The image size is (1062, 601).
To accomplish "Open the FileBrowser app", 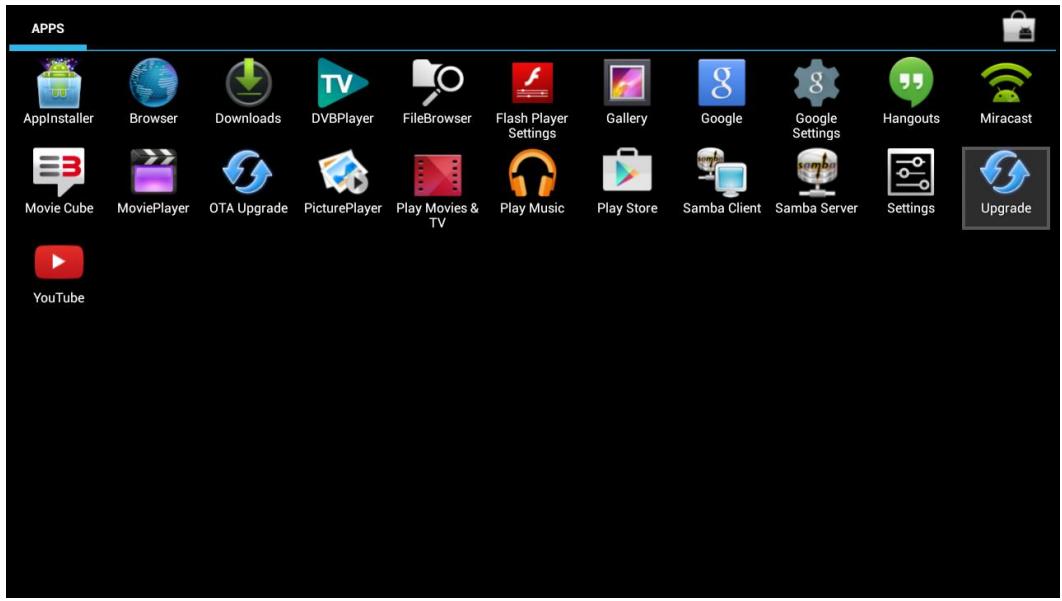I will click(438, 91).
